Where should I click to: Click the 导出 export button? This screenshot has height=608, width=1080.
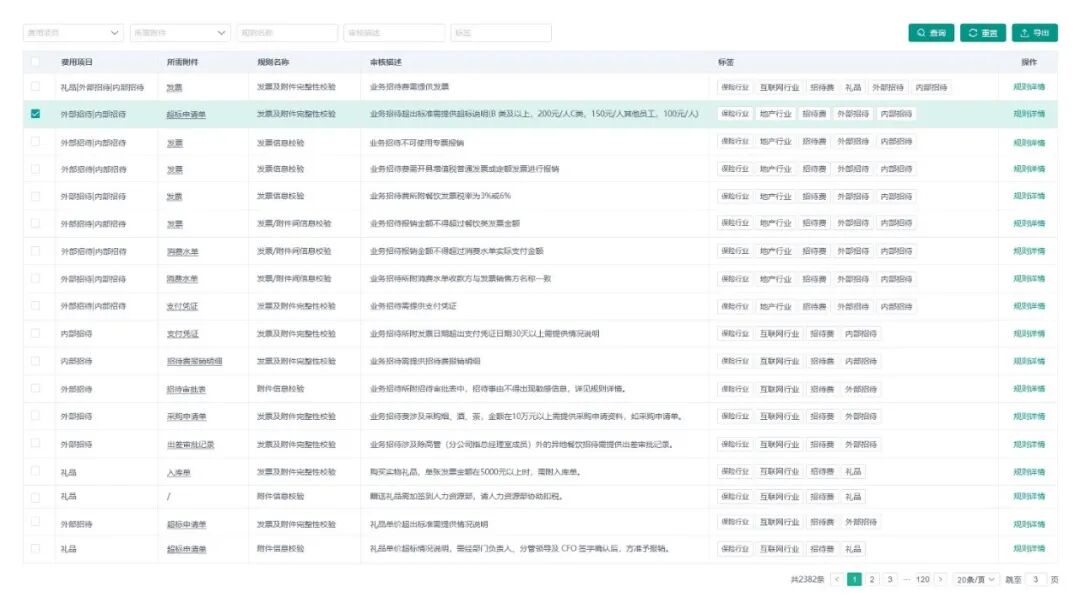tap(1035, 32)
